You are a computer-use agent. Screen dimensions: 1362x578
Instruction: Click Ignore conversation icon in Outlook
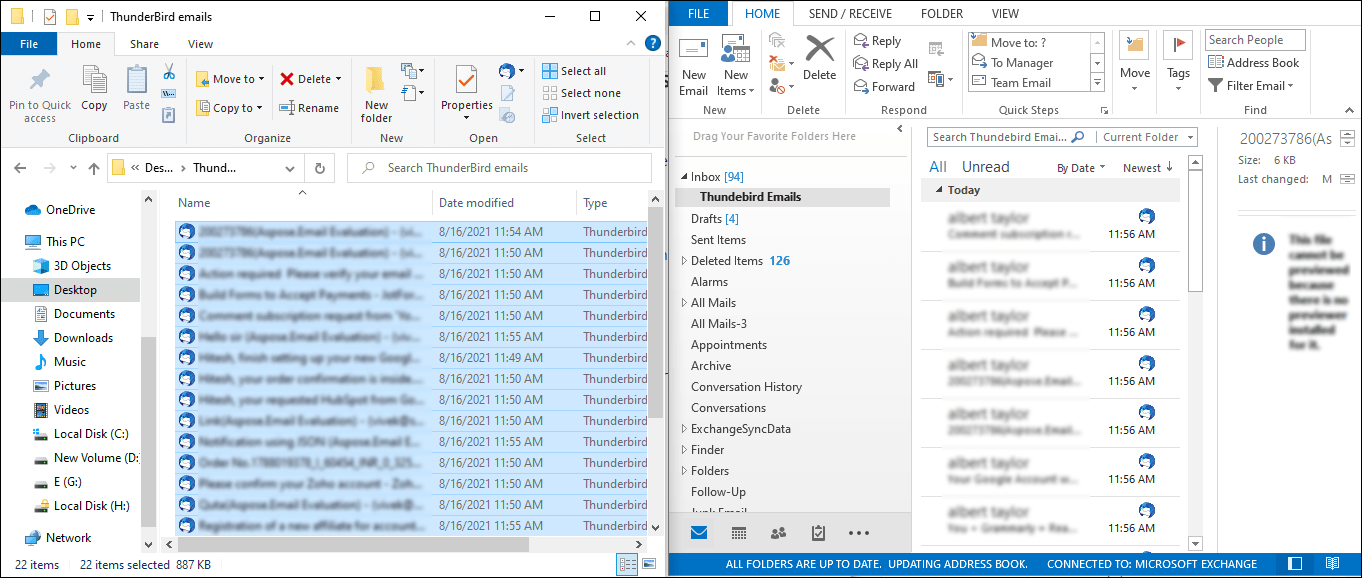coord(777,41)
